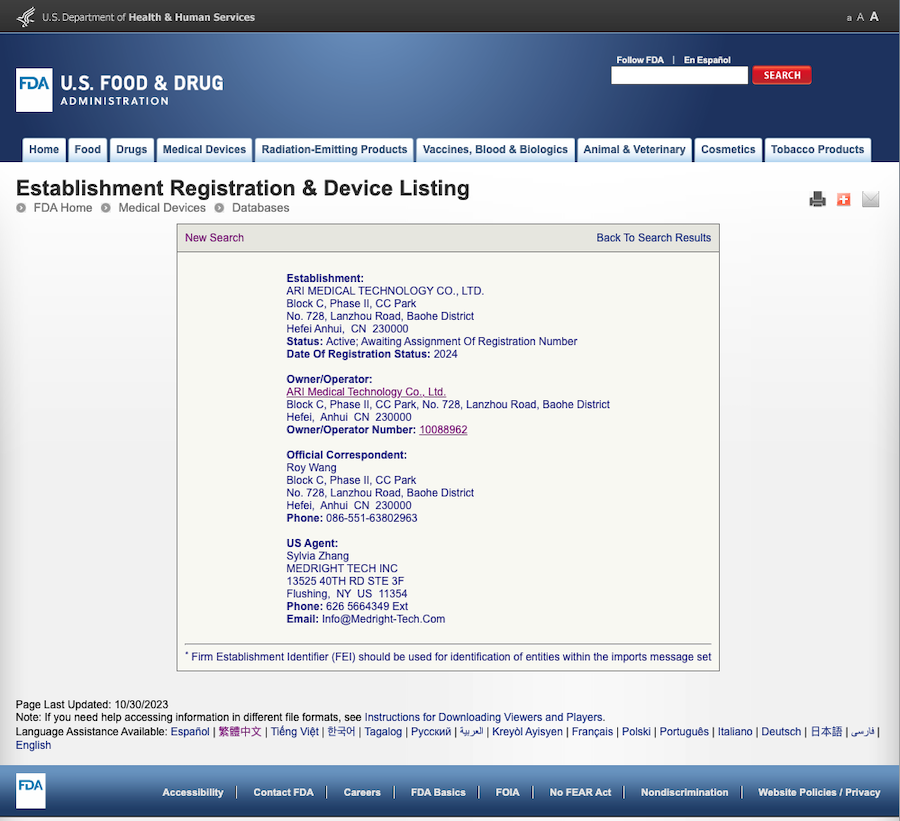
Task: Click the 'MEDRIGHT TECH INC' text
Action: (x=342, y=568)
